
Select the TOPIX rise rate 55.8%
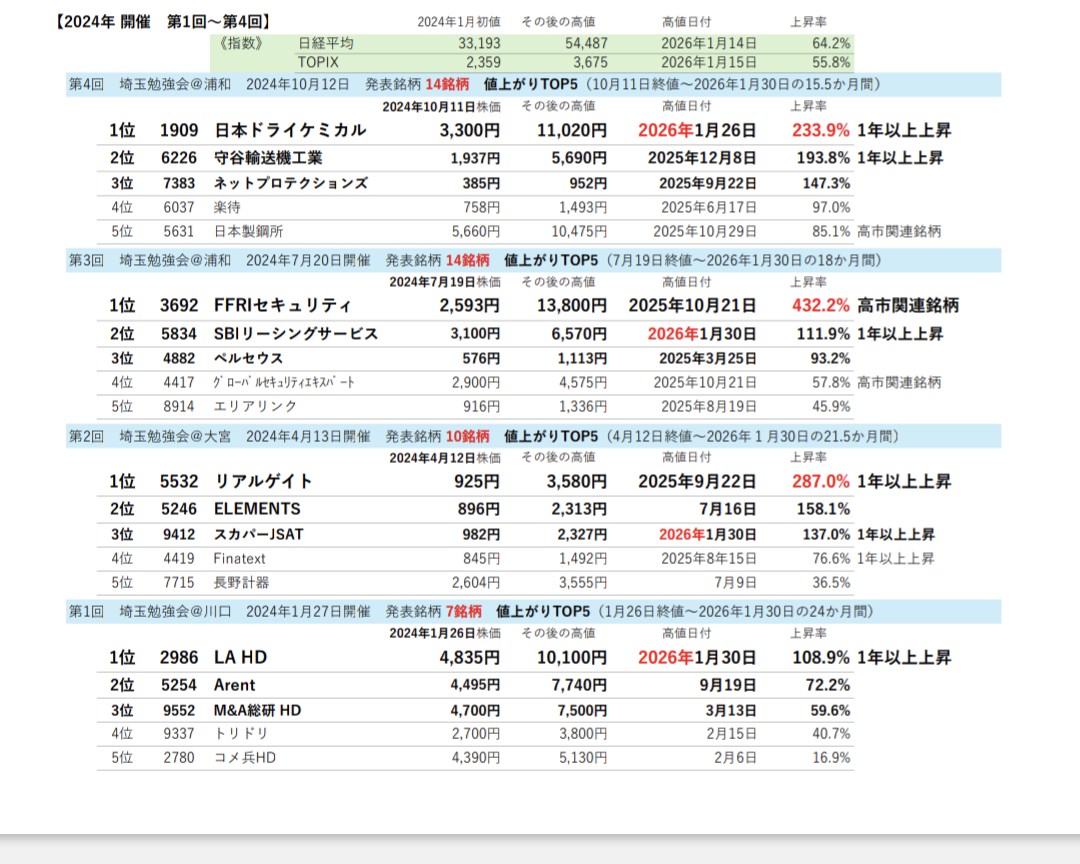coord(831,62)
